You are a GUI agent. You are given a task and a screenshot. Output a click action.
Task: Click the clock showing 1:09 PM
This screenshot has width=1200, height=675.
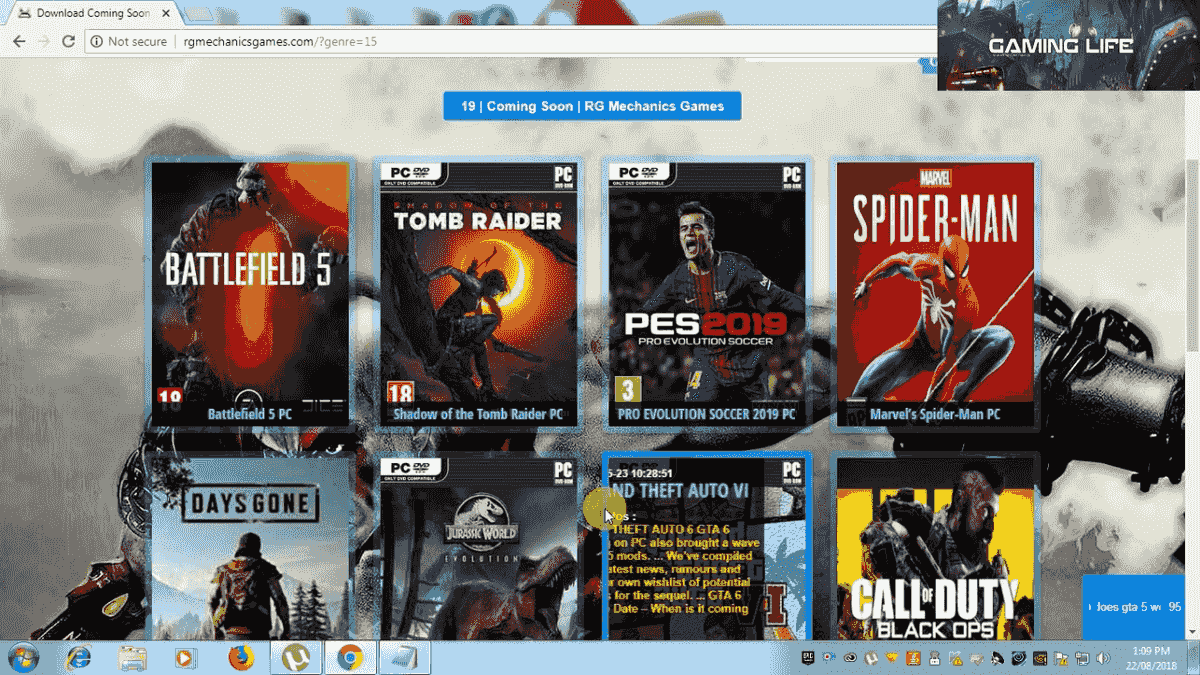(1150, 650)
